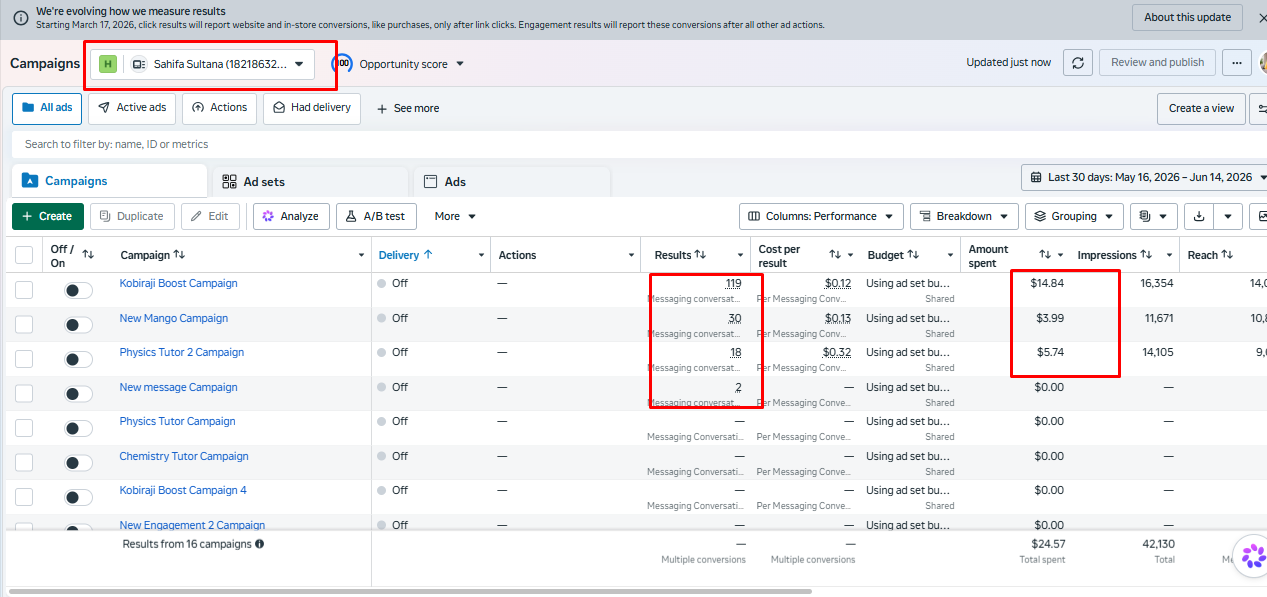Image resolution: width=1267 pixels, height=597 pixels.
Task: Click the Export download icon
Action: coord(1199,216)
